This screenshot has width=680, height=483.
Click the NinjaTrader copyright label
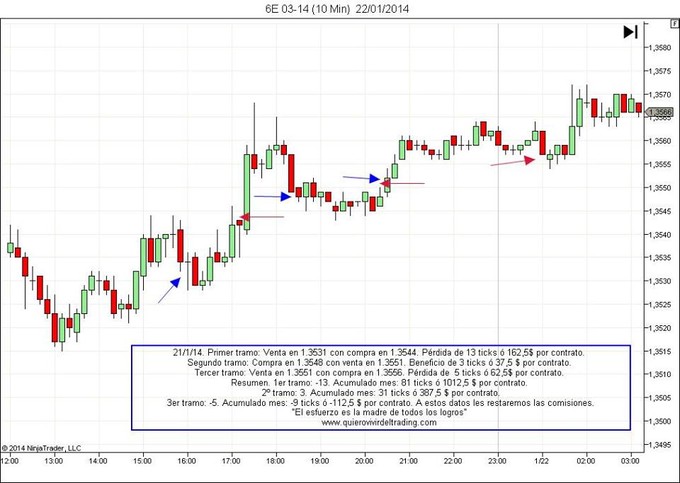coord(42,447)
